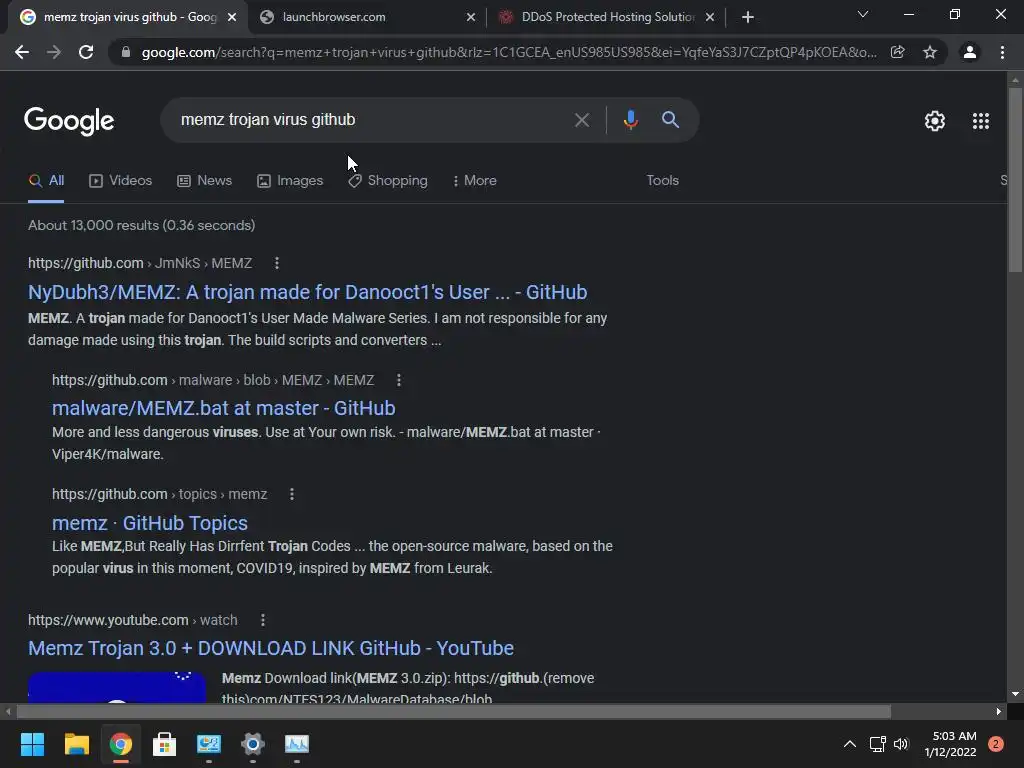Open options for youtube watch result

tap(263, 620)
